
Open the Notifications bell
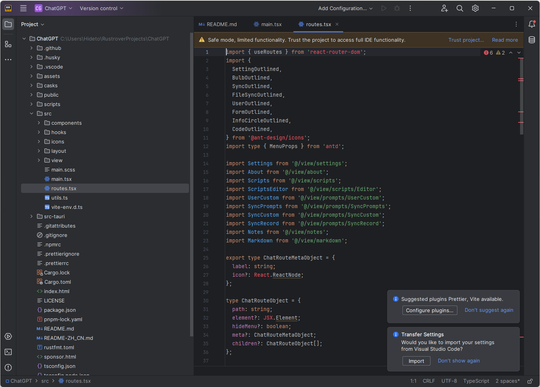[532, 24]
